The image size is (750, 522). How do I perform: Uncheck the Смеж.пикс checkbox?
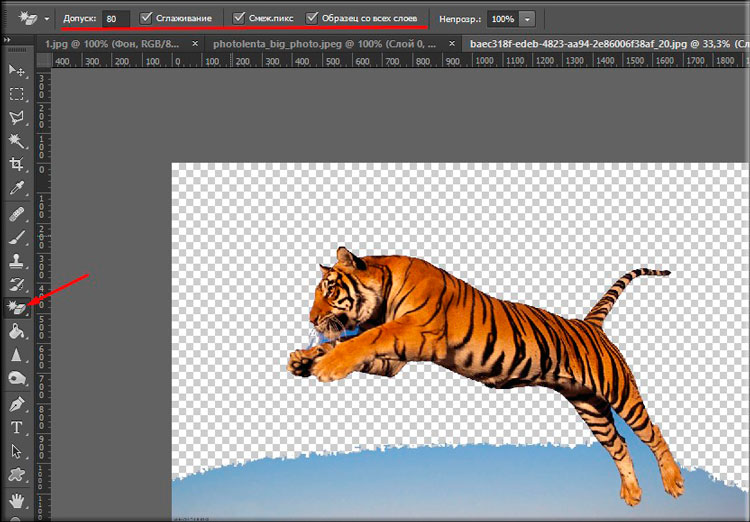click(239, 19)
